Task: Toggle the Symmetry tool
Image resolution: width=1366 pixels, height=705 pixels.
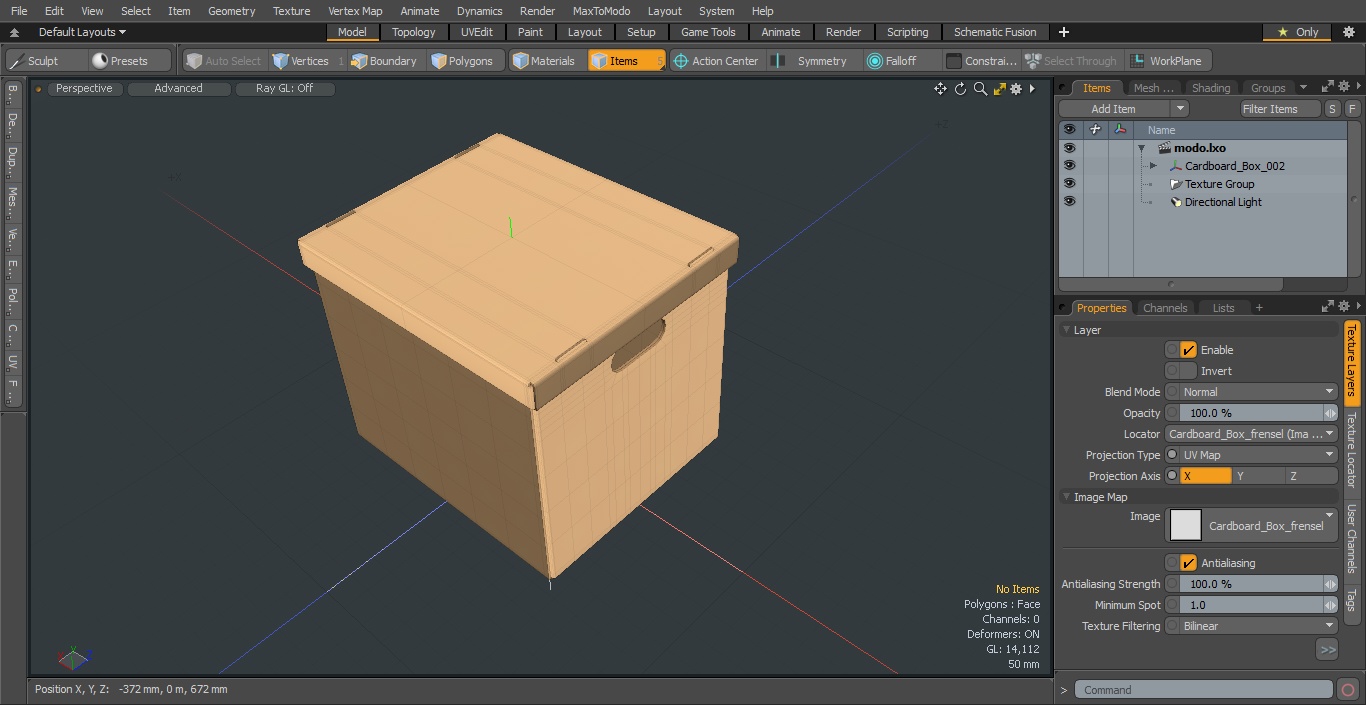Action: pyautogui.click(x=812, y=61)
